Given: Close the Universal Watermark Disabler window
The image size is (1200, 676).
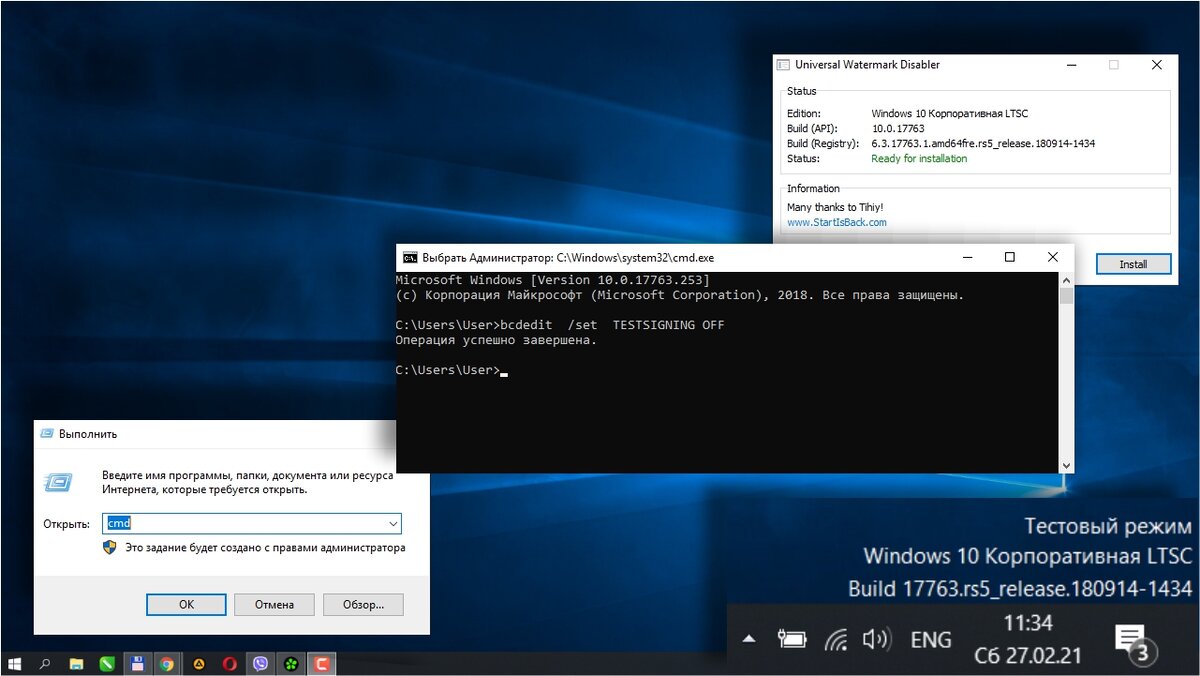Looking at the screenshot, I should (1157, 65).
